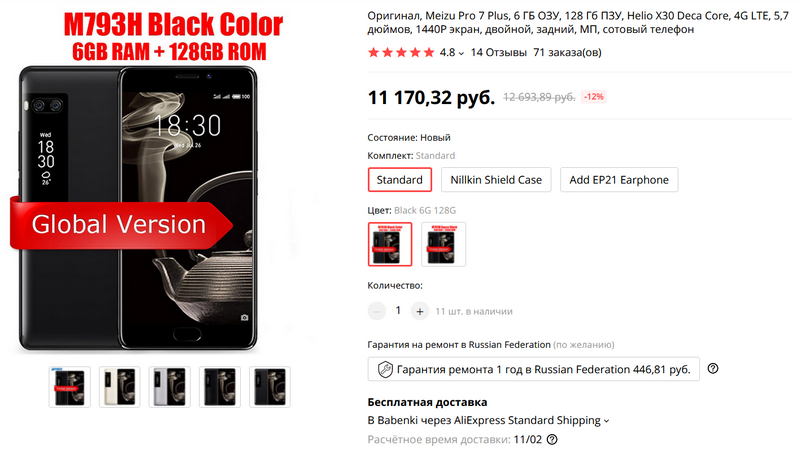Viewport: 800px width, 453px height.
Task: Open the 71 заказа(ов) orders link
Action: click(567, 52)
